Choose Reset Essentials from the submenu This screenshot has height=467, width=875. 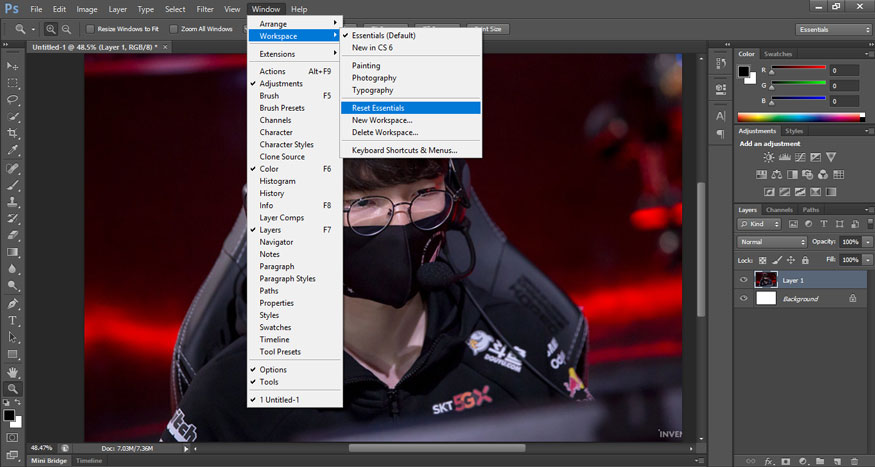[x=411, y=108]
